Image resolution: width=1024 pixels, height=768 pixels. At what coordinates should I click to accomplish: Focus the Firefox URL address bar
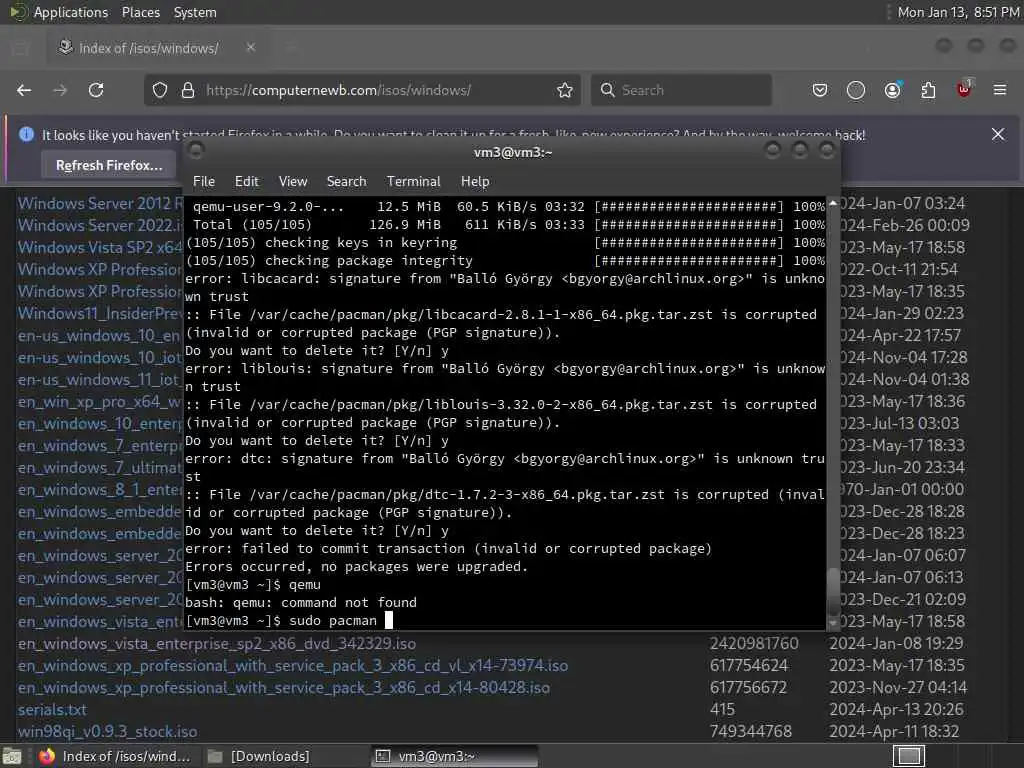[x=362, y=90]
